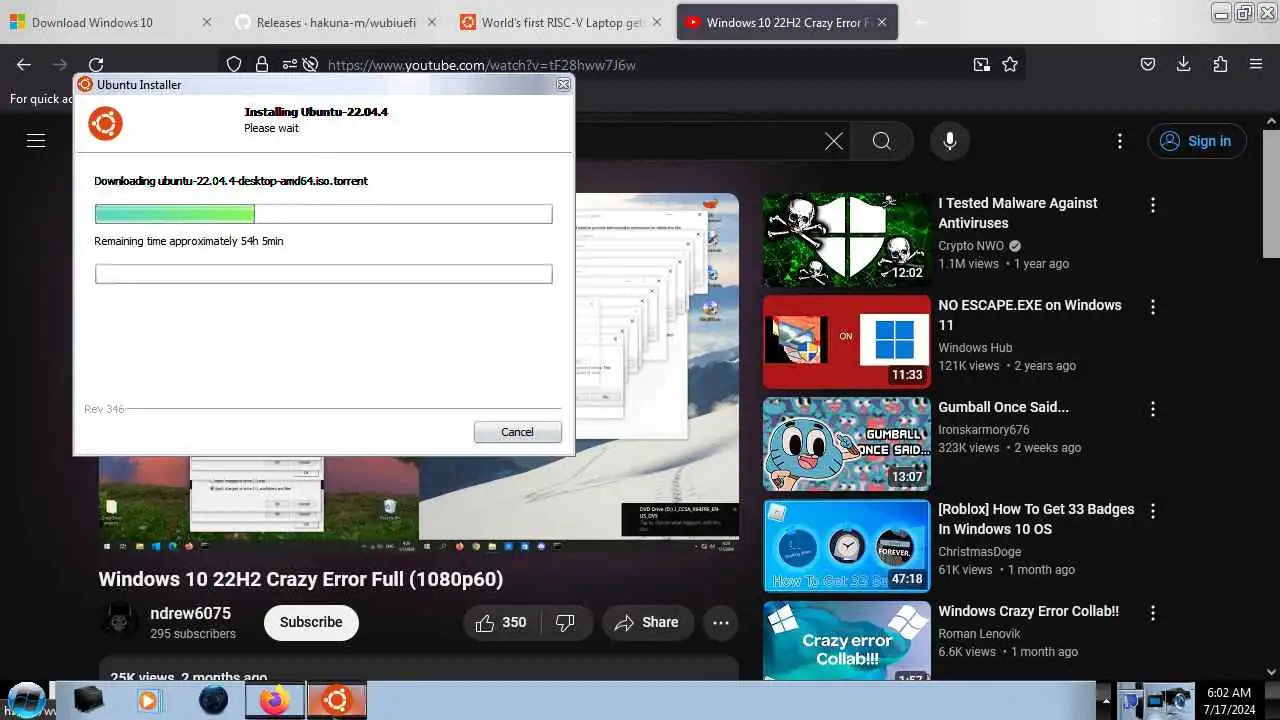
Task: Open Ubuntu Installer taskbar button
Action: pyautogui.click(x=336, y=700)
